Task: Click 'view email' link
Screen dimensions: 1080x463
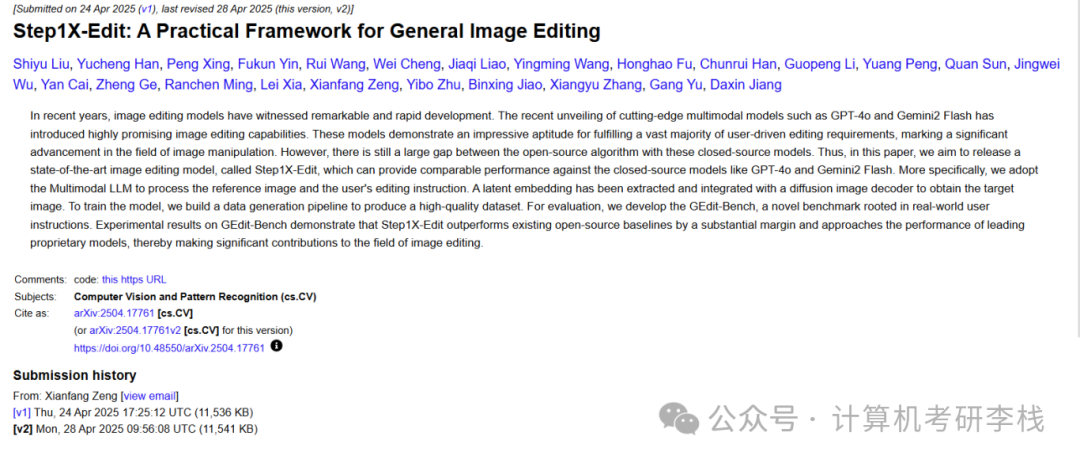Action: pos(149,396)
